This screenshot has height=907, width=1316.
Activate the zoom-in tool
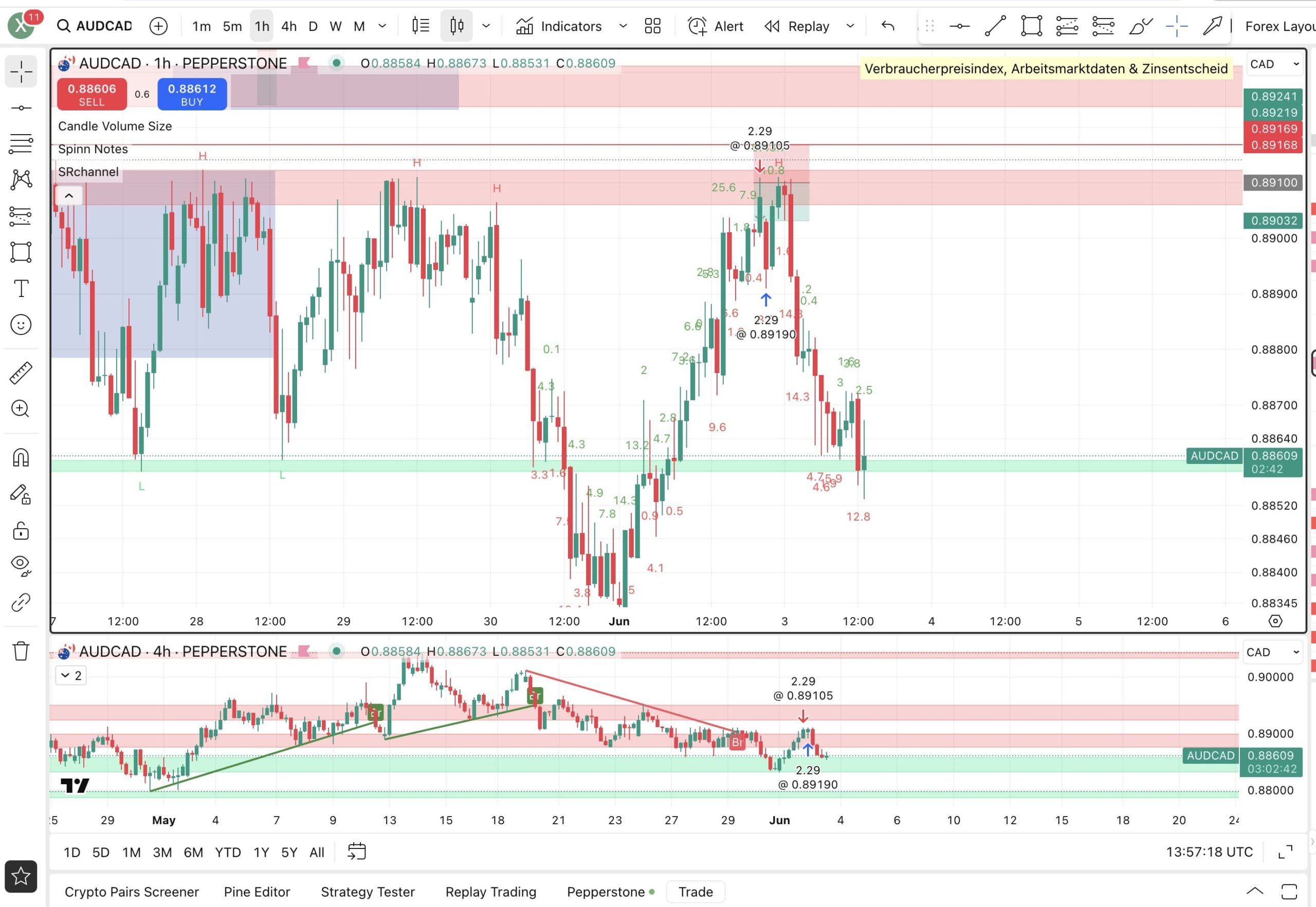(x=21, y=409)
